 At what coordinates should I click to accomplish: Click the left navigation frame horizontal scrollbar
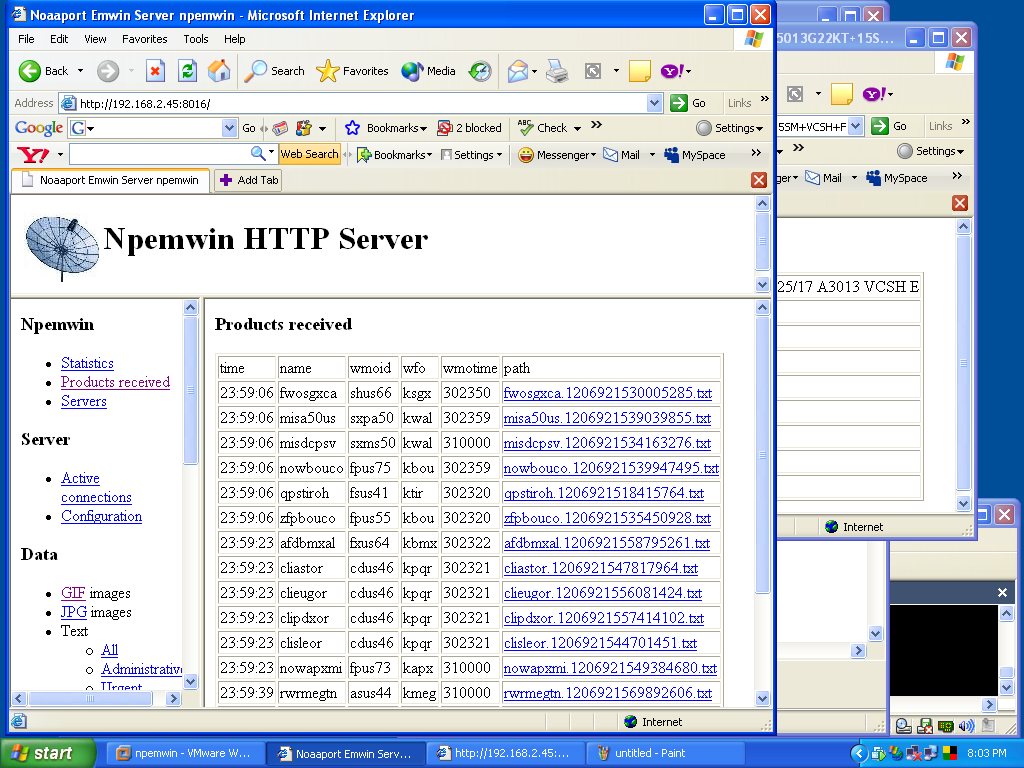(91, 698)
